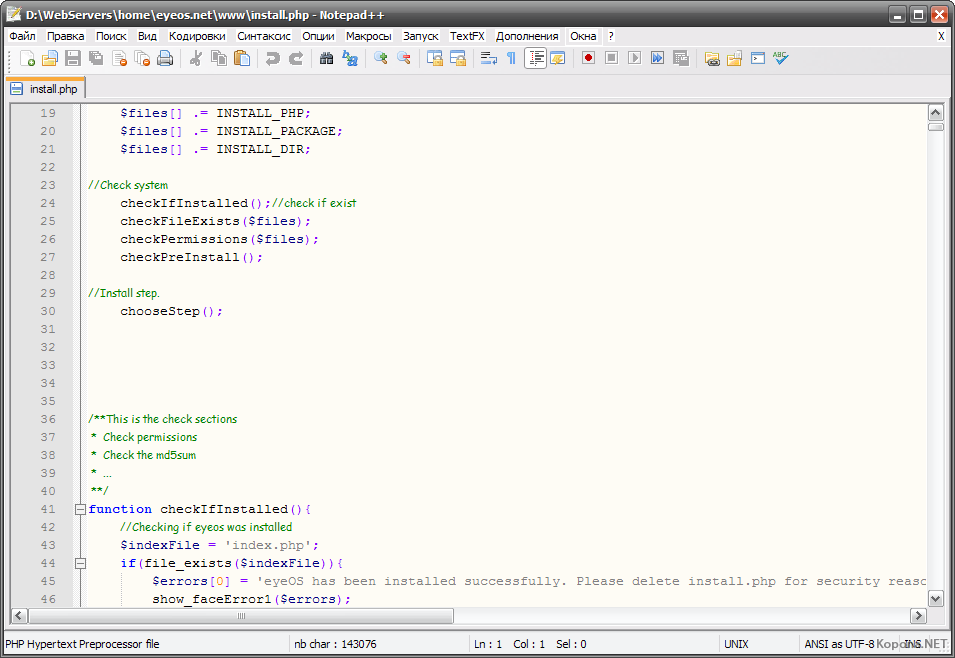
Task: Play back the recorded macro
Action: (635, 58)
